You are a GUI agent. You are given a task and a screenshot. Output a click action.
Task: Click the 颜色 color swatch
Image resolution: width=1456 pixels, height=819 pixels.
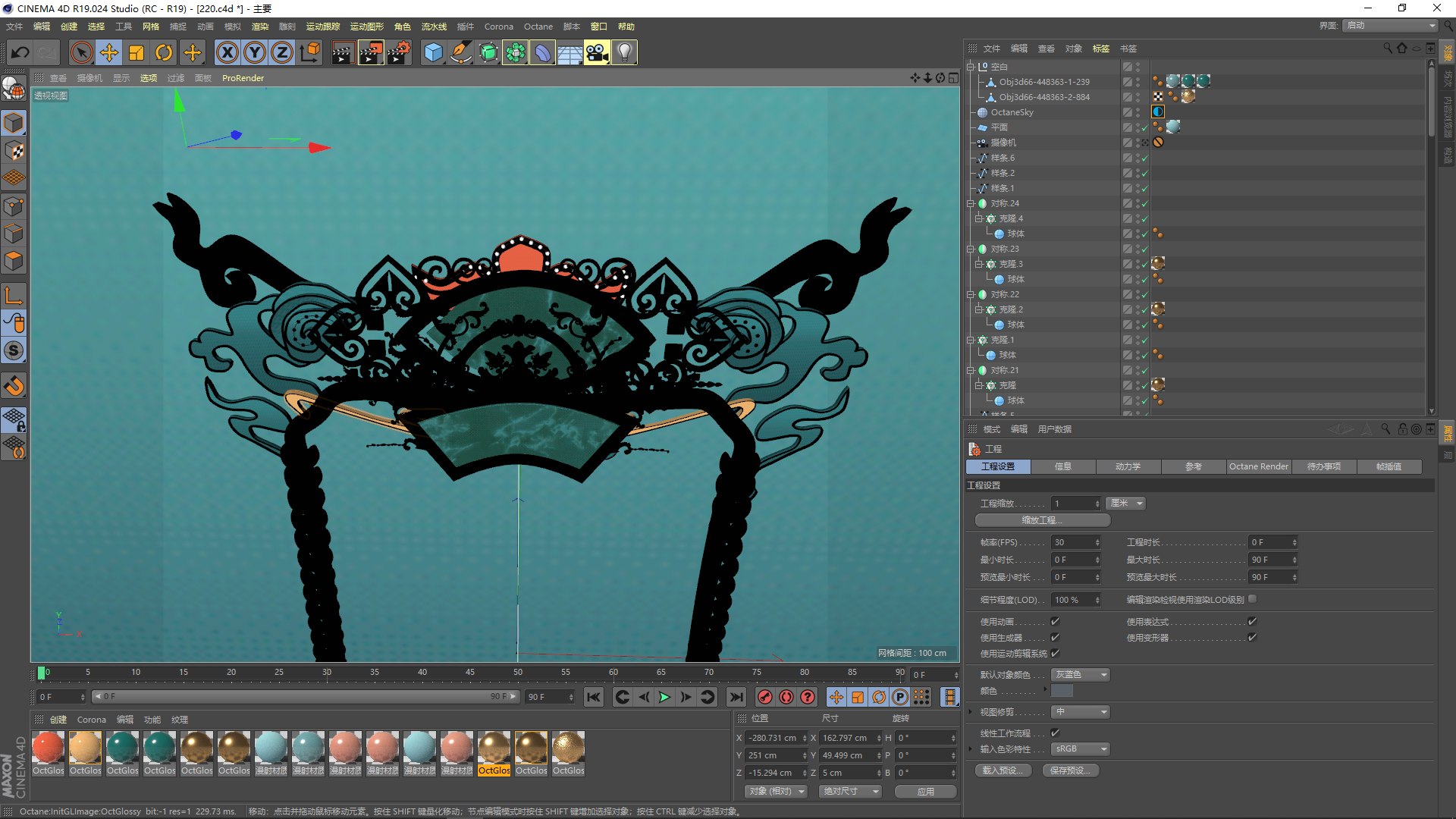(x=1062, y=691)
